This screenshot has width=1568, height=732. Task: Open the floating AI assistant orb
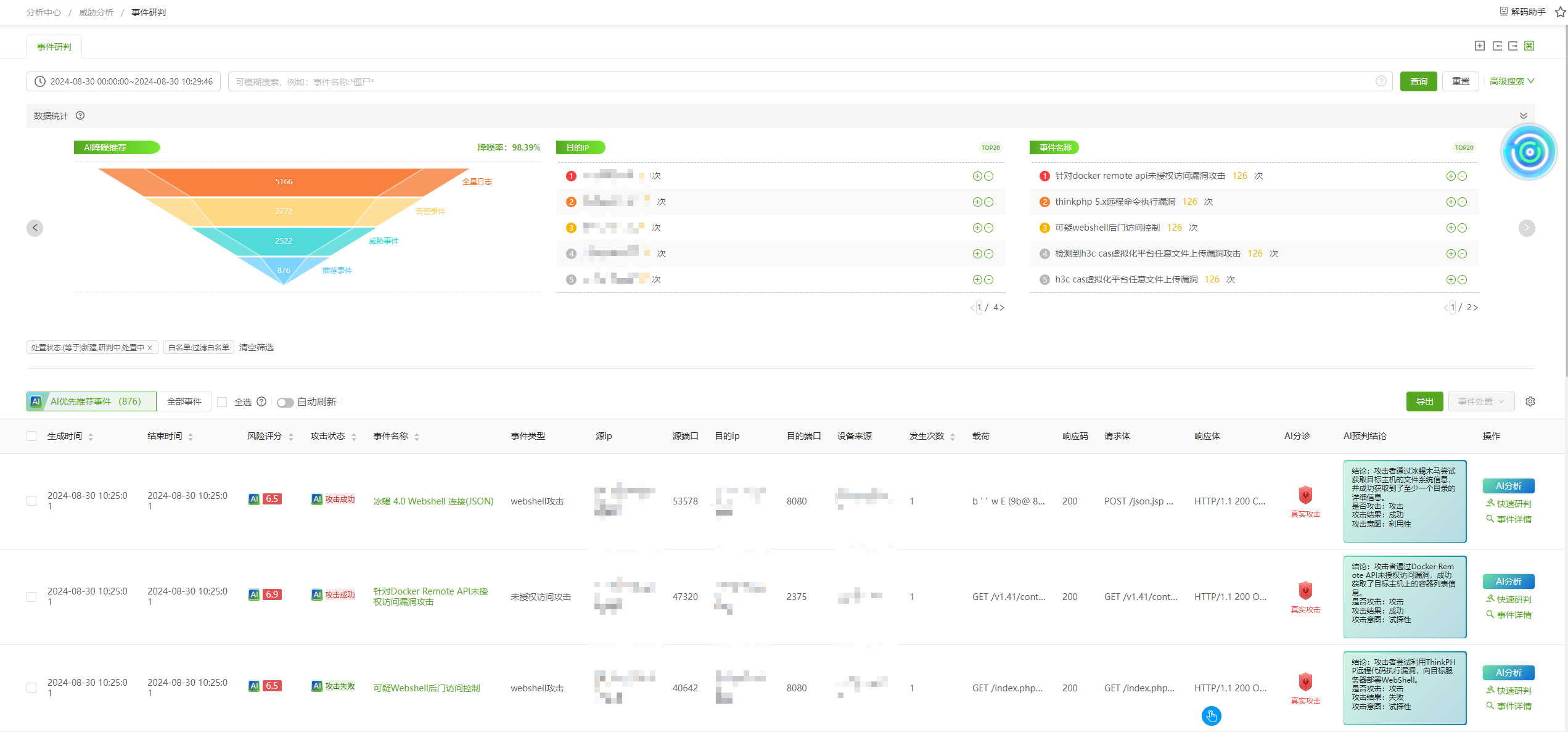(x=1529, y=152)
